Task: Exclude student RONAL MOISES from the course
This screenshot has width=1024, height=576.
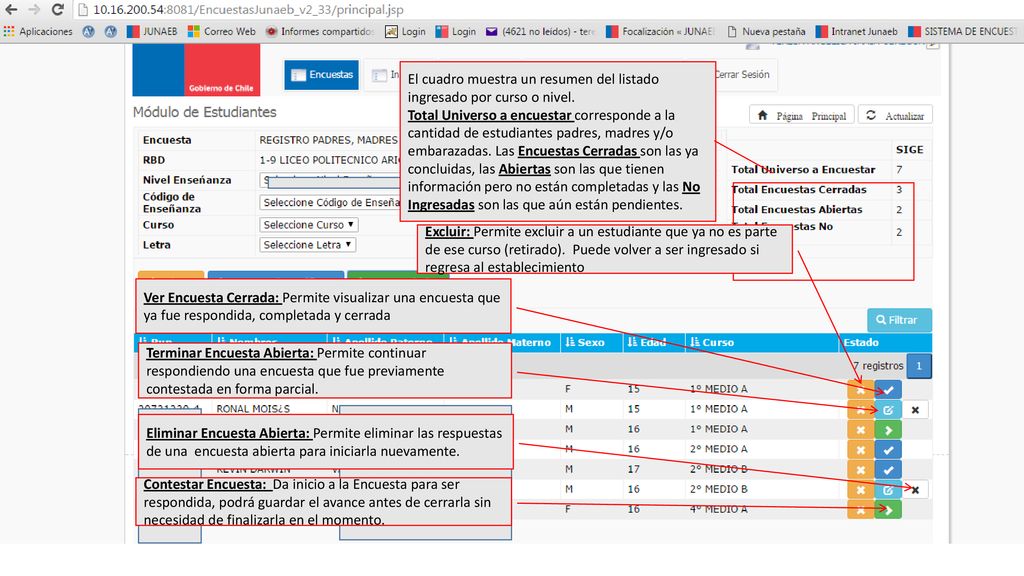Action: 860,410
